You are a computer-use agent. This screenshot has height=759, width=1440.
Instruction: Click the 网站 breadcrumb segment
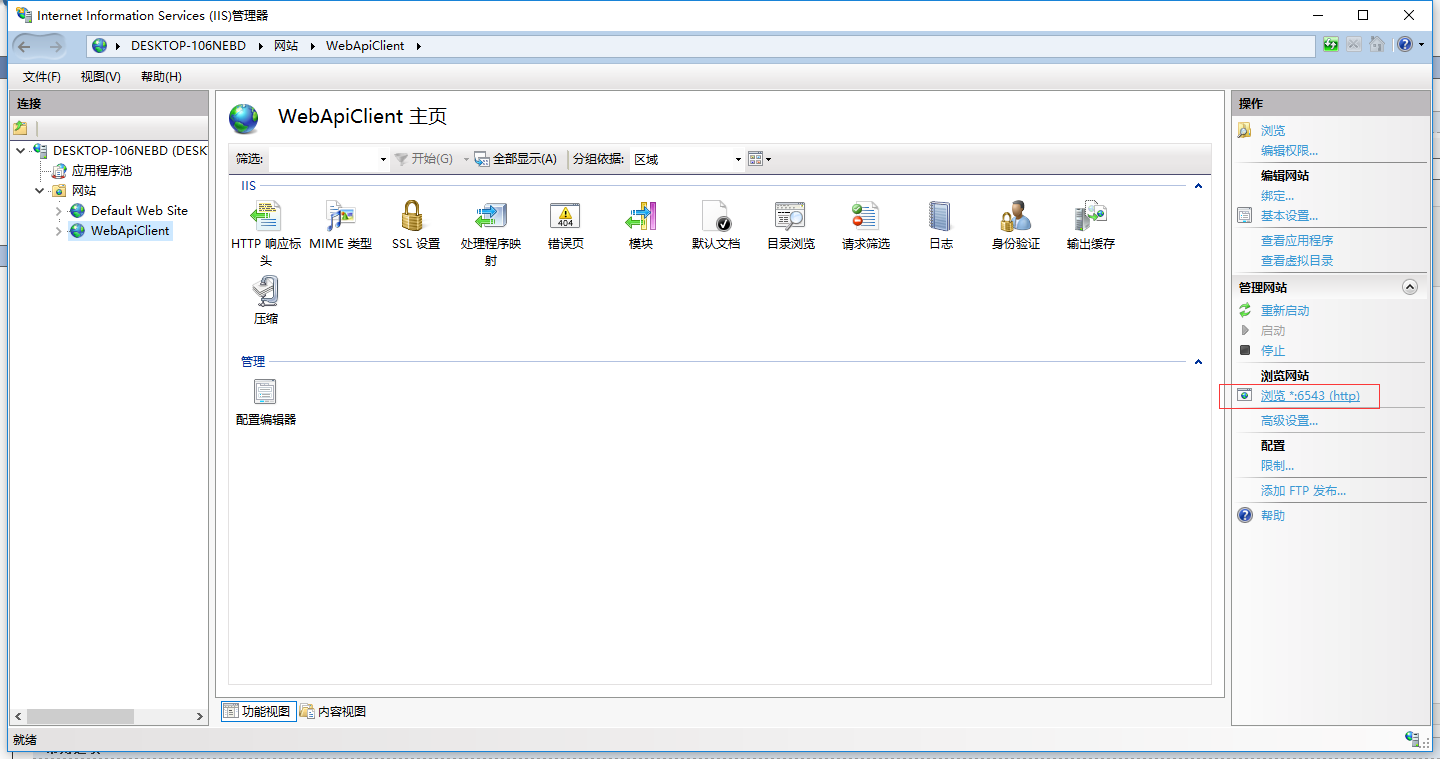(286, 46)
